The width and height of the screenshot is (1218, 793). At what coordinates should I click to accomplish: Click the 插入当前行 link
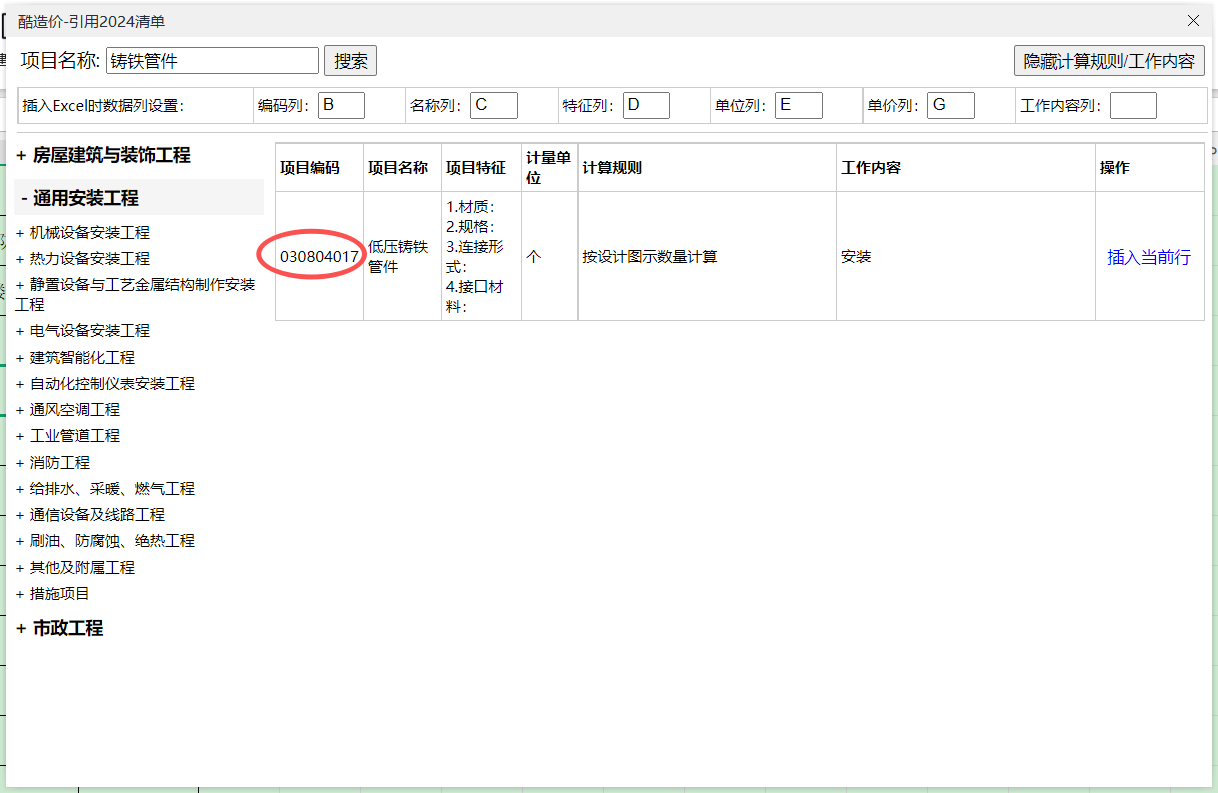pos(1149,257)
